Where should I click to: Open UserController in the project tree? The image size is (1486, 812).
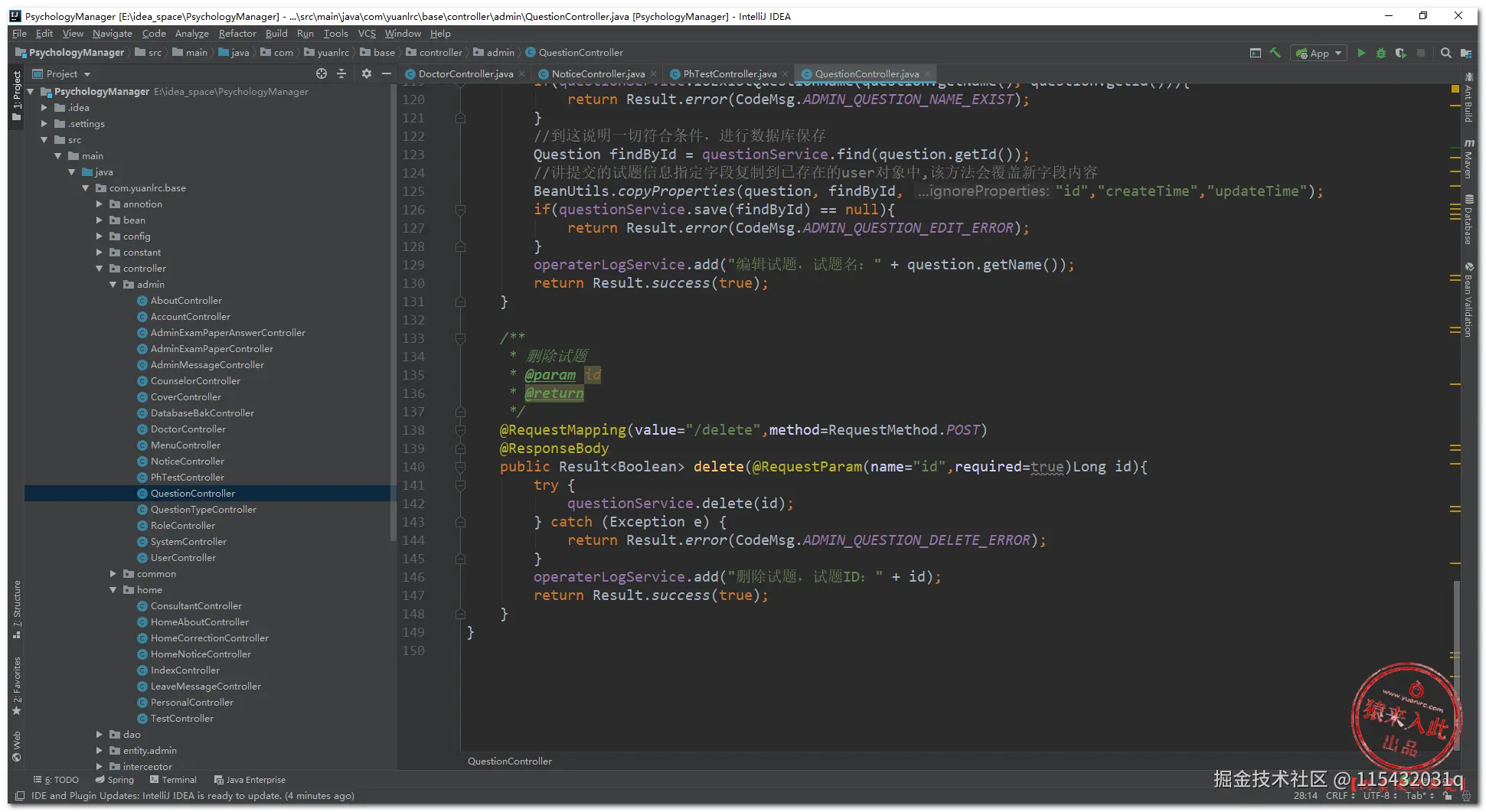183,558
